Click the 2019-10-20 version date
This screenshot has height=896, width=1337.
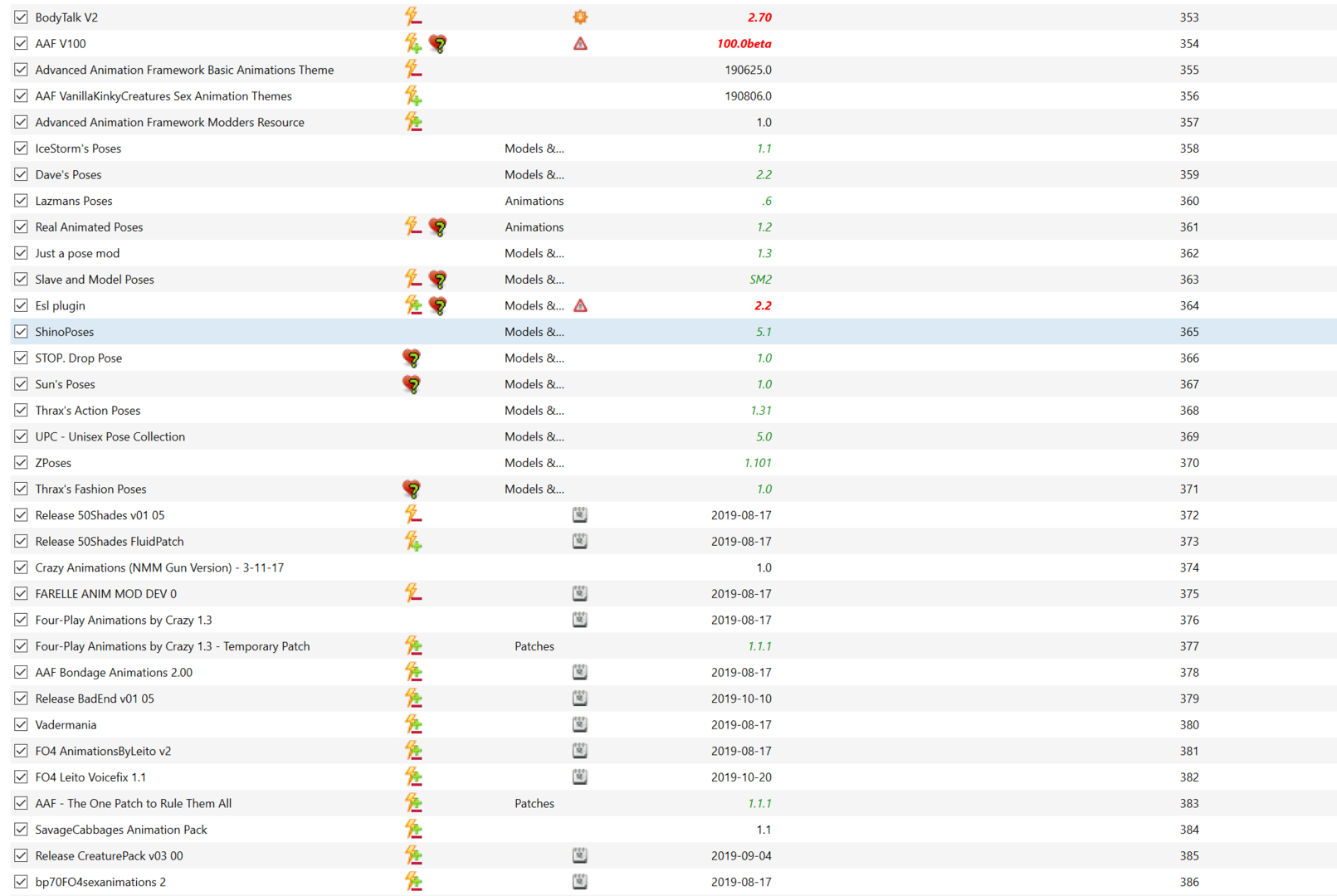tap(741, 777)
